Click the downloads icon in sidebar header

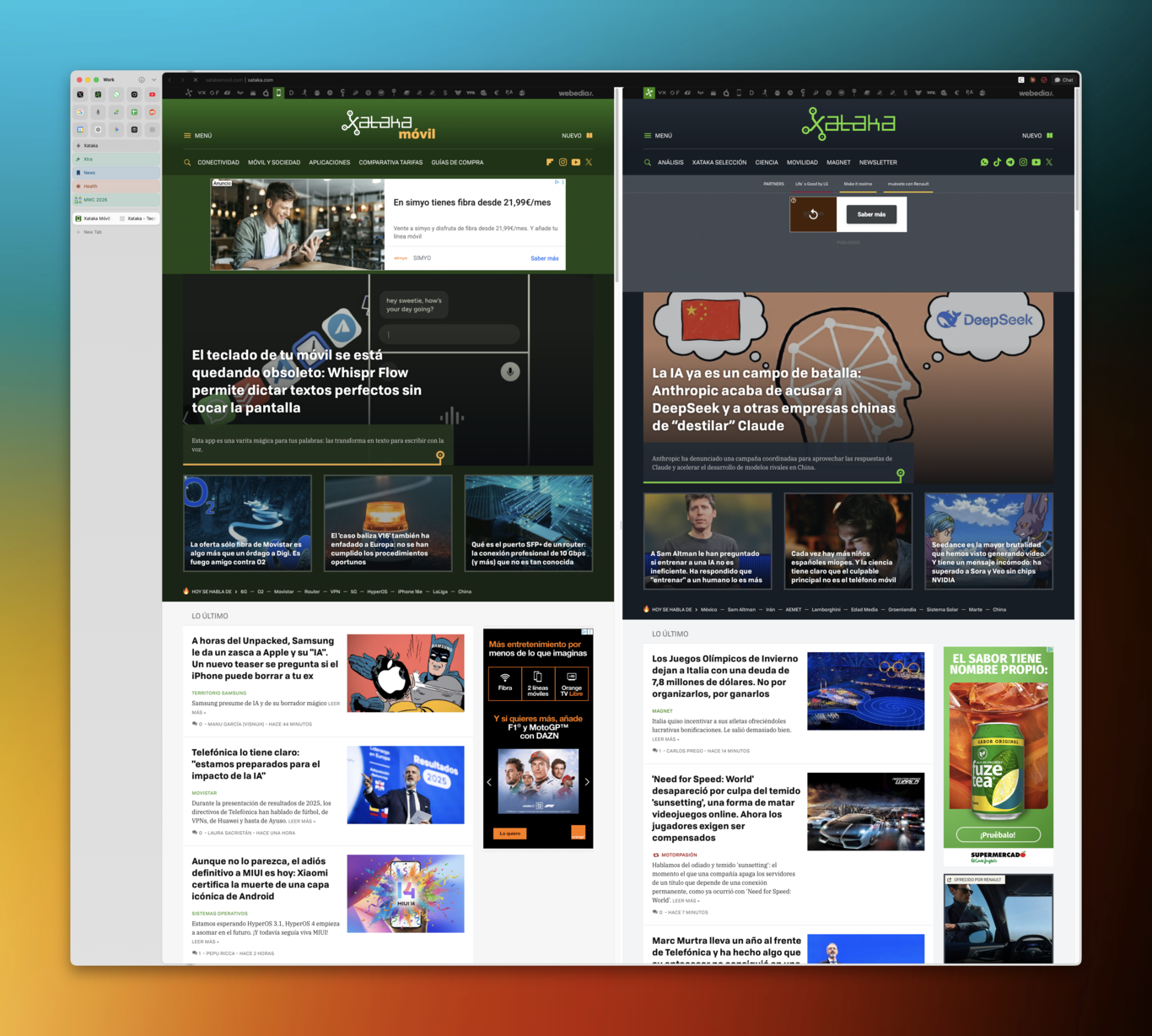click(x=142, y=79)
